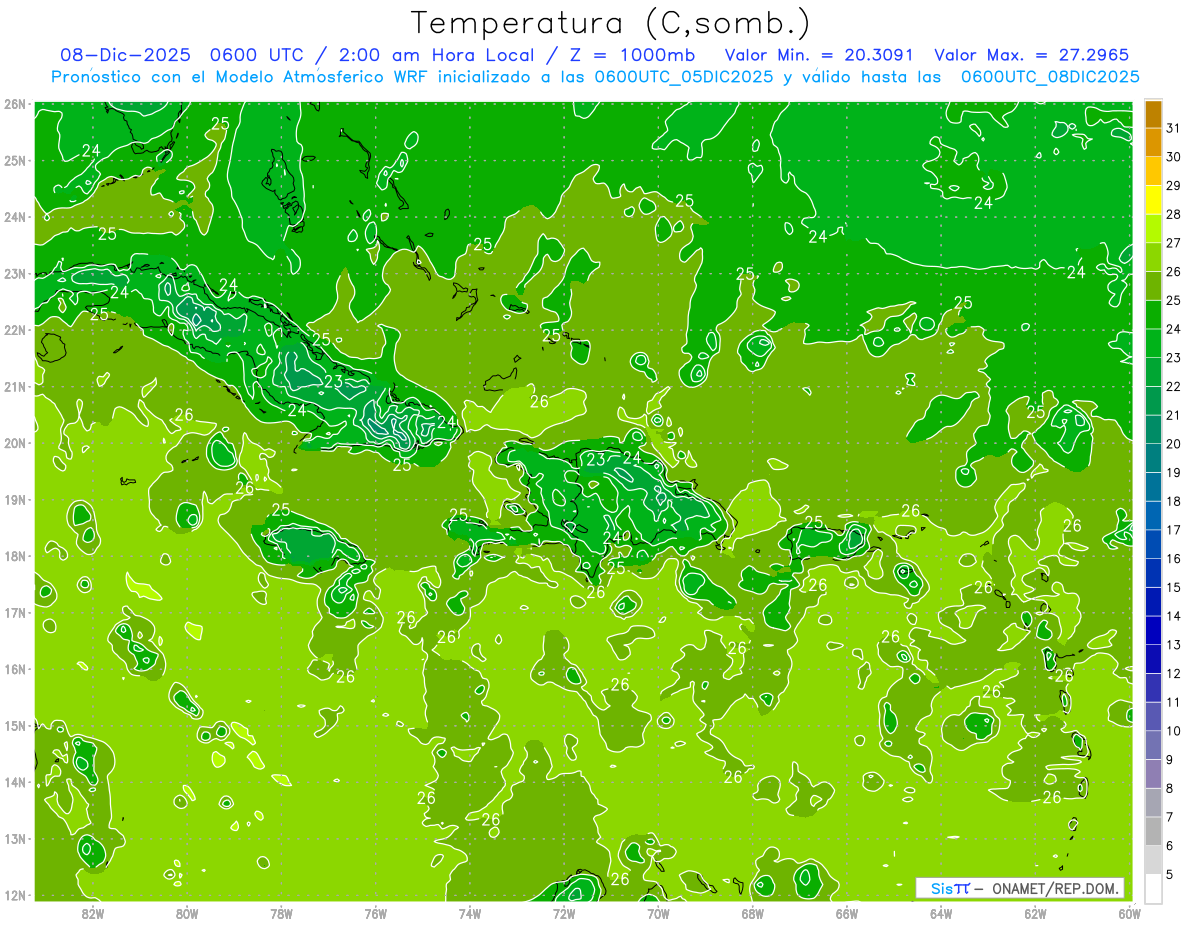The image size is (1200, 927).
Task: Select the '66W' longitude axis label
Action: click(x=847, y=913)
